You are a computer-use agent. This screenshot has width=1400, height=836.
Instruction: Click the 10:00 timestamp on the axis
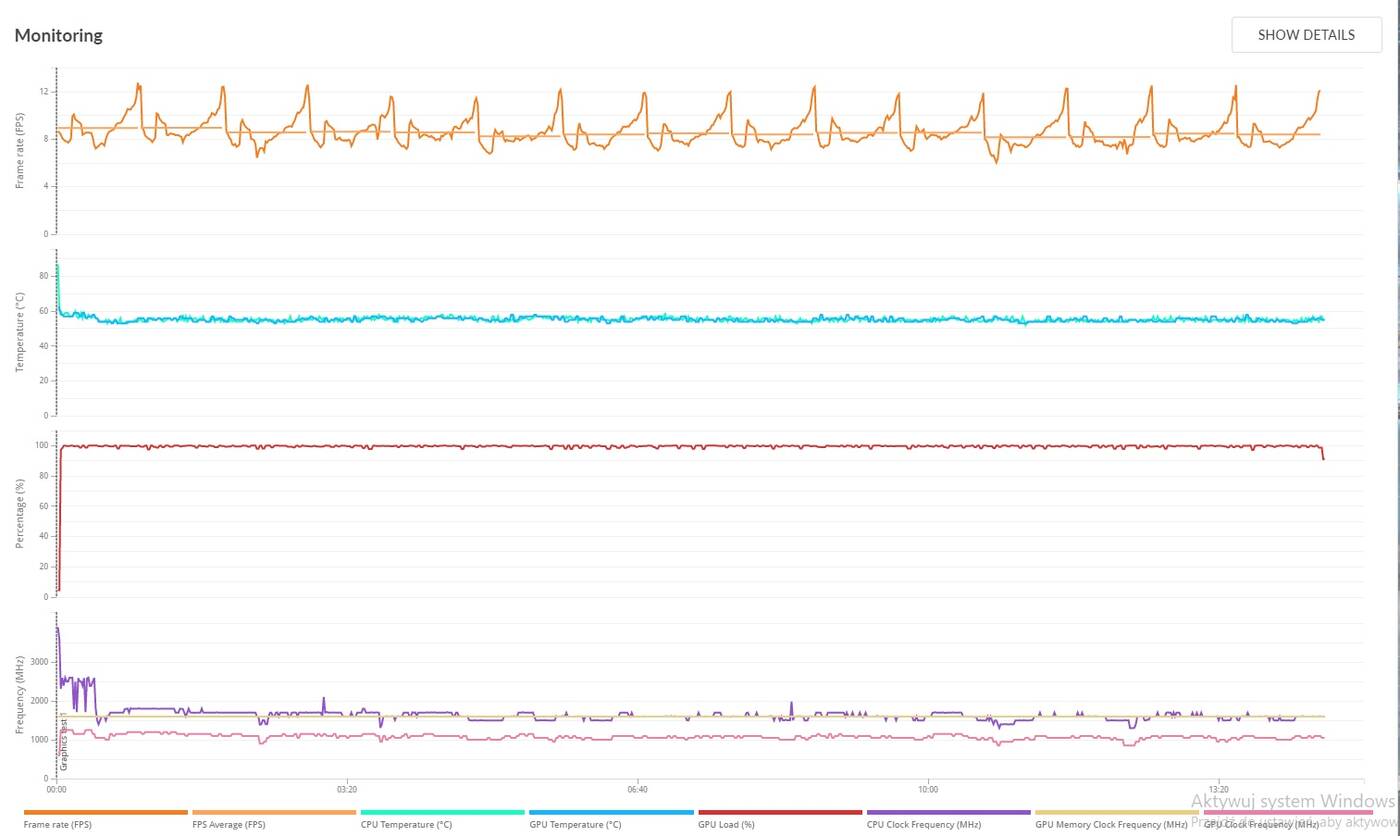click(928, 790)
